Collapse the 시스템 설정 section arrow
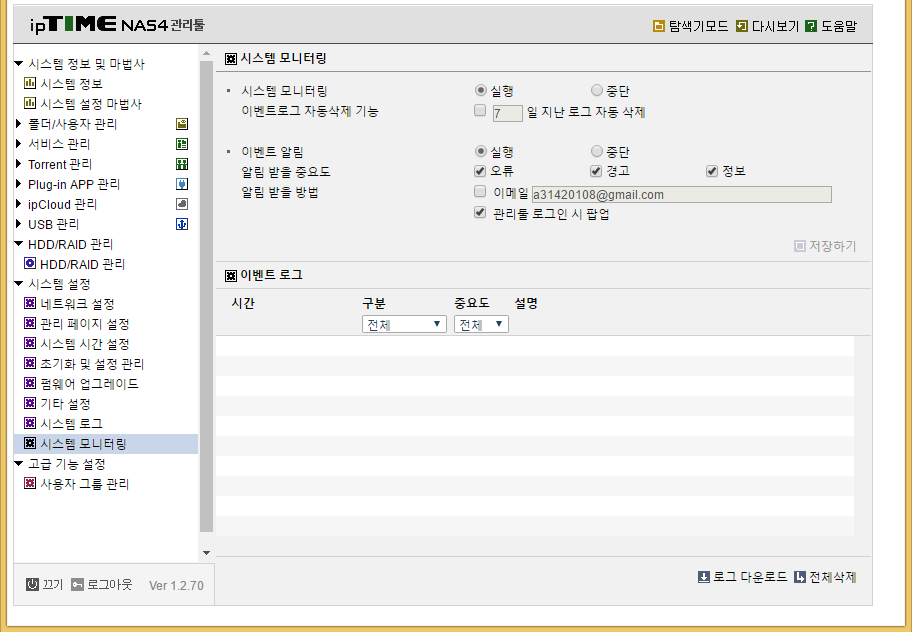The image size is (914, 632). (x=19, y=284)
